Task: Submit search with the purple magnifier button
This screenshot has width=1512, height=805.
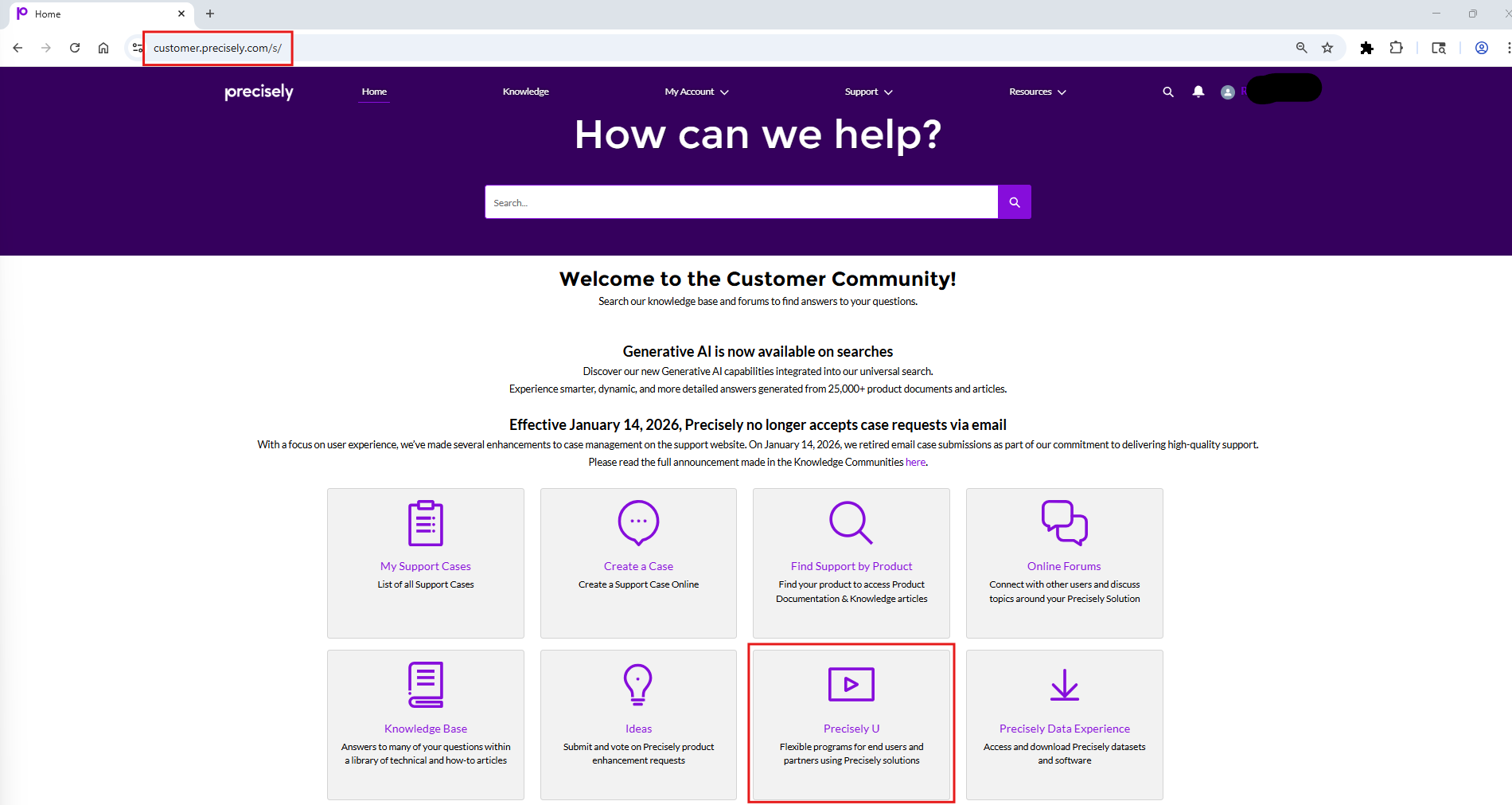Action: [x=1015, y=202]
